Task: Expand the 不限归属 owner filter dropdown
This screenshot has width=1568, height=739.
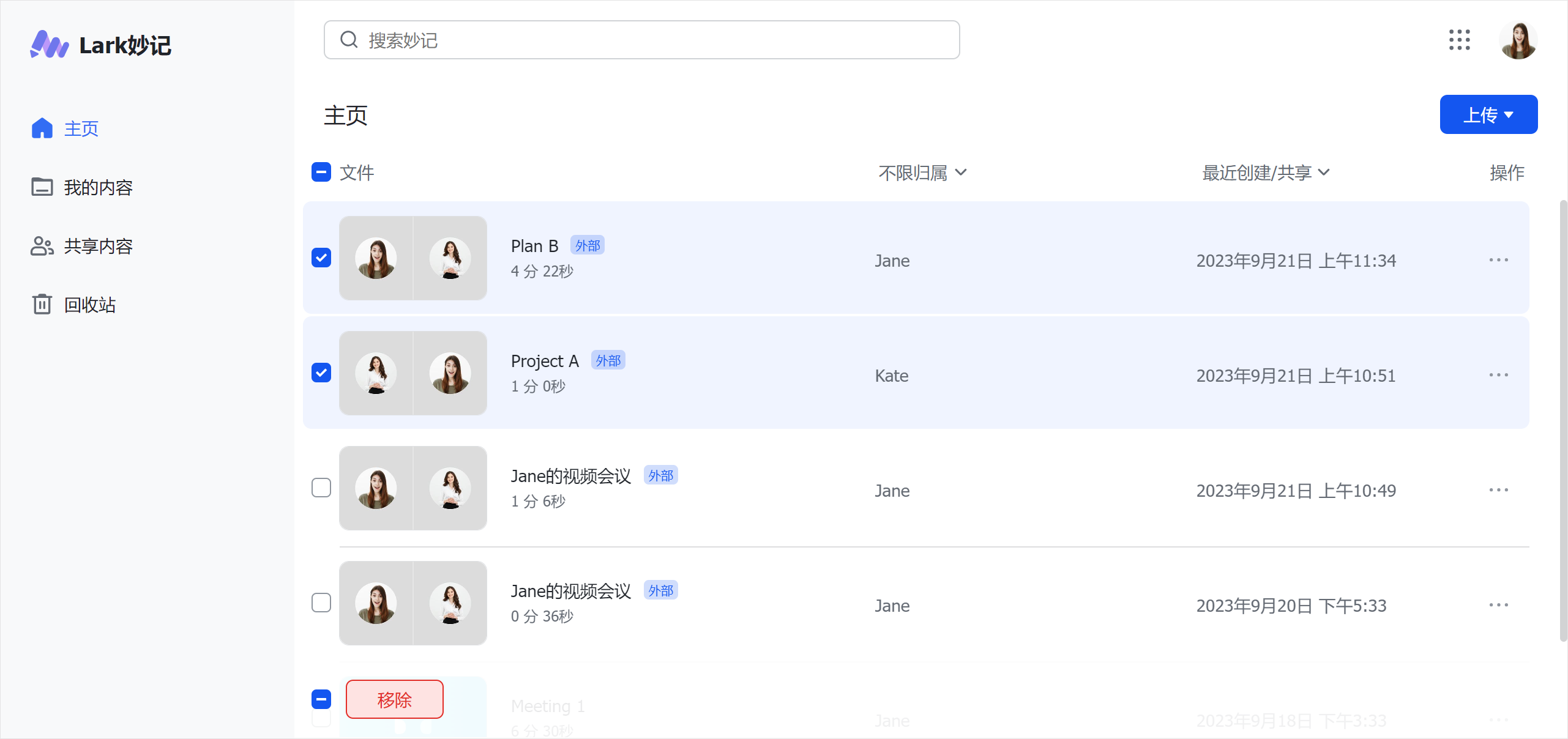Action: point(922,173)
